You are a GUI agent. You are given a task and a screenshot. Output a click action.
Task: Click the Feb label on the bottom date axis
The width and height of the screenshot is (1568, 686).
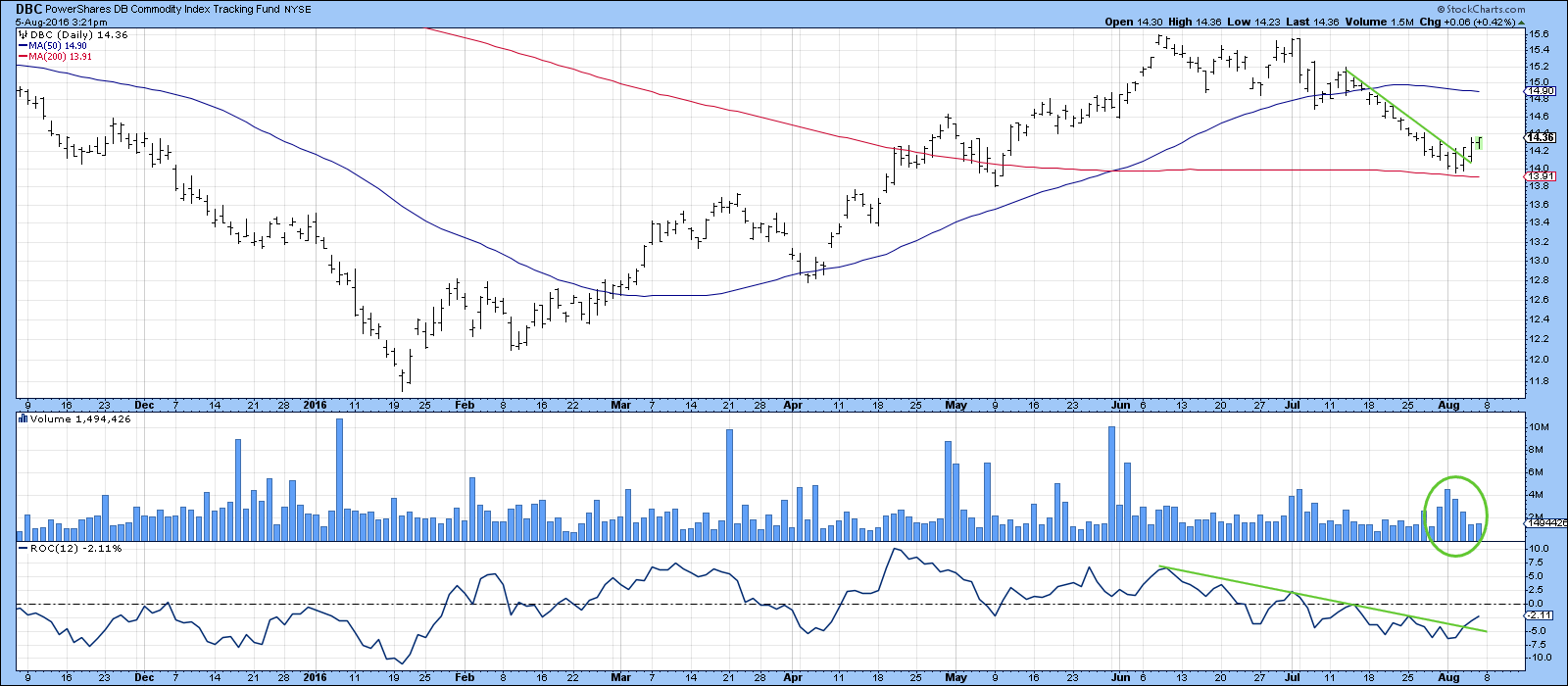465,677
